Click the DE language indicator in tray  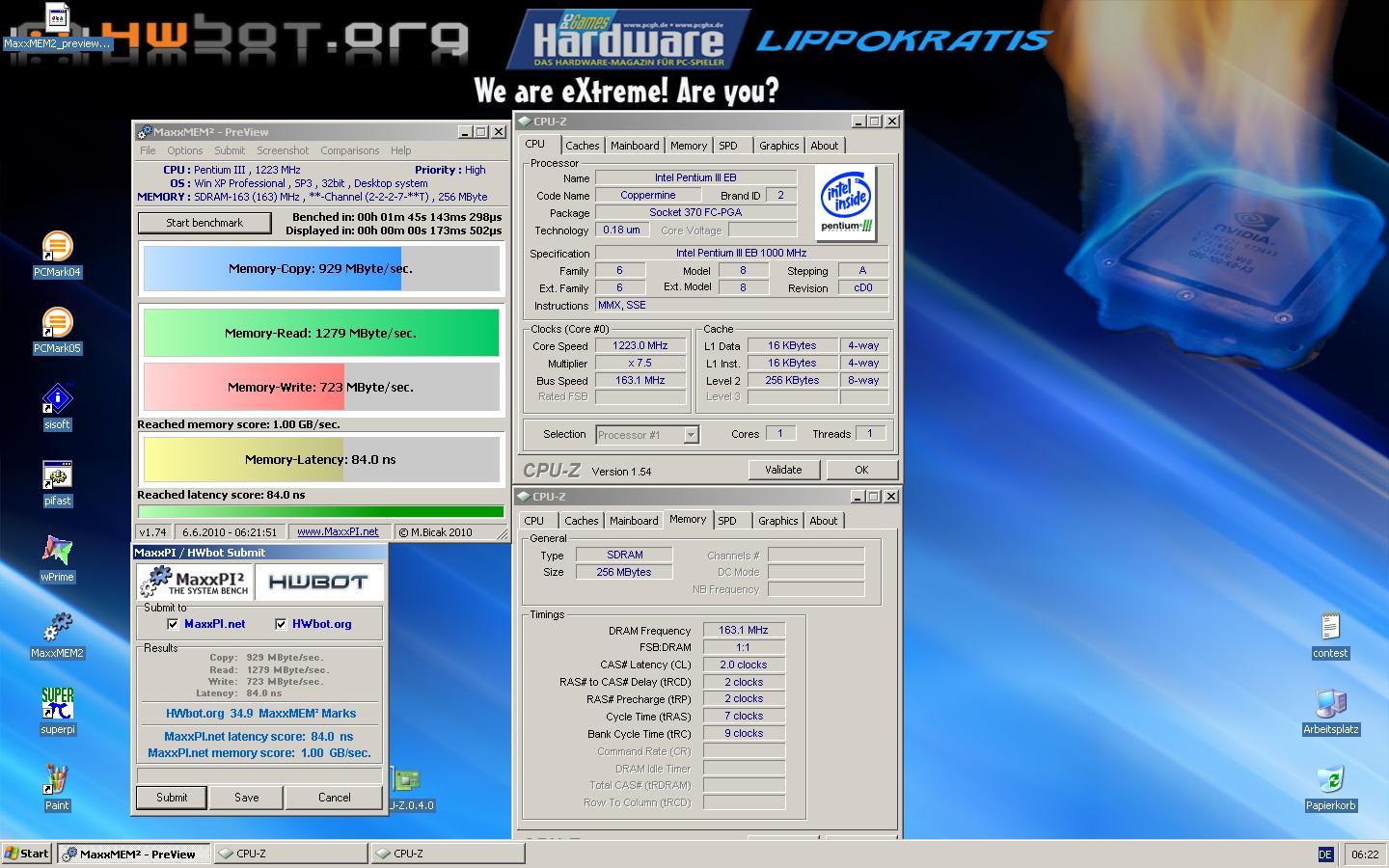pos(1325,854)
